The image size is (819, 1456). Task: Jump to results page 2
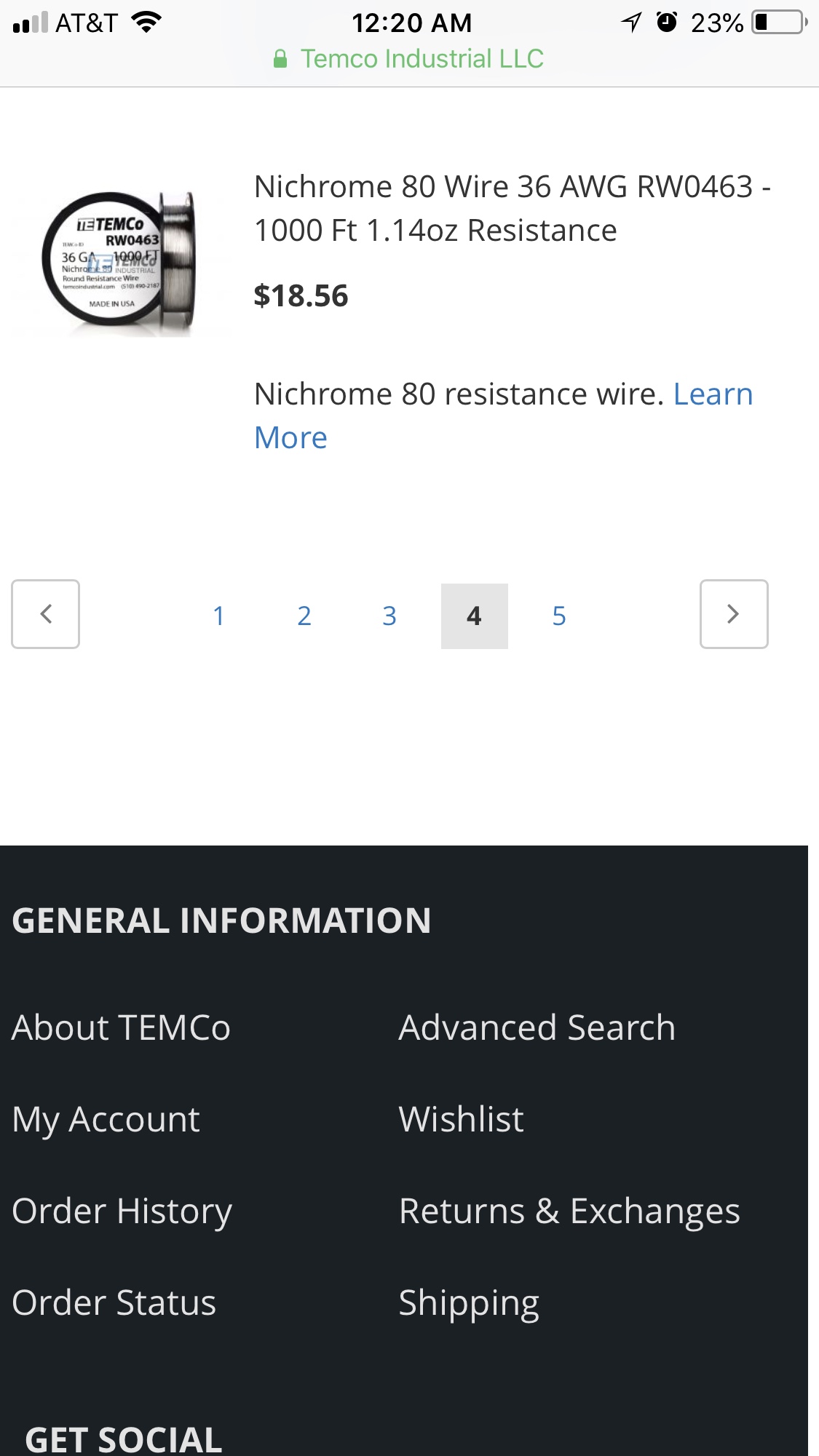click(x=304, y=616)
